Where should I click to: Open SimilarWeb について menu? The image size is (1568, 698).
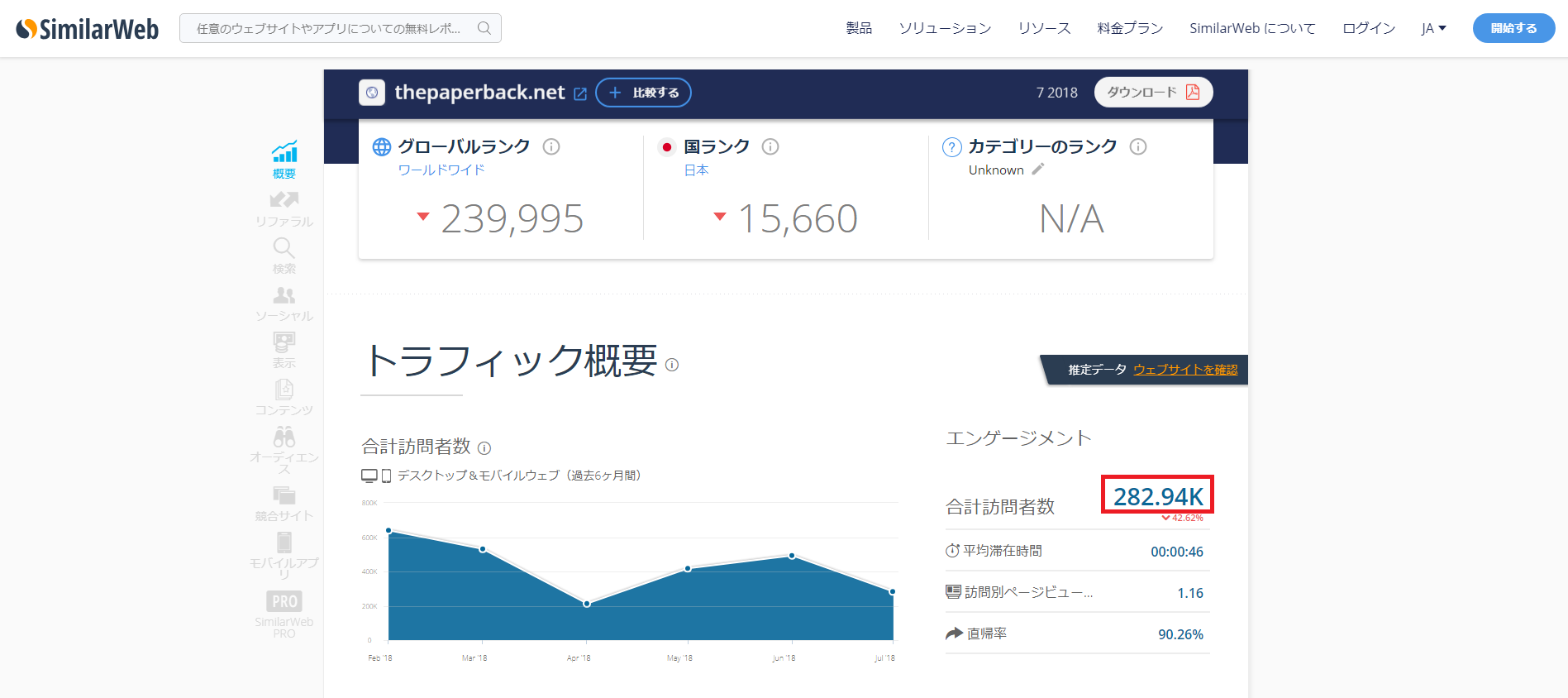point(1252,28)
